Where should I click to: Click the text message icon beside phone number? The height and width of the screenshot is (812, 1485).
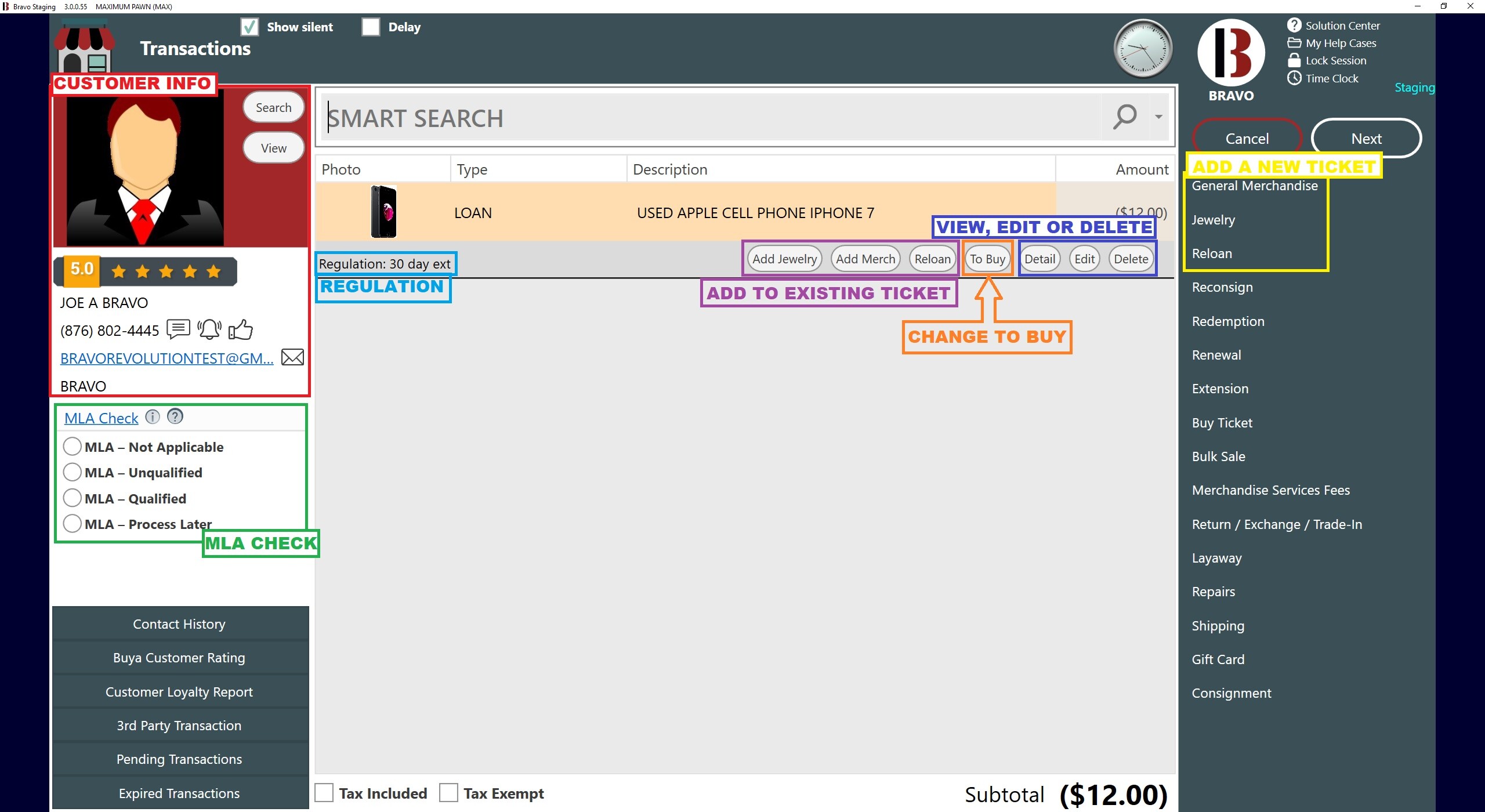[x=178, y=329]
